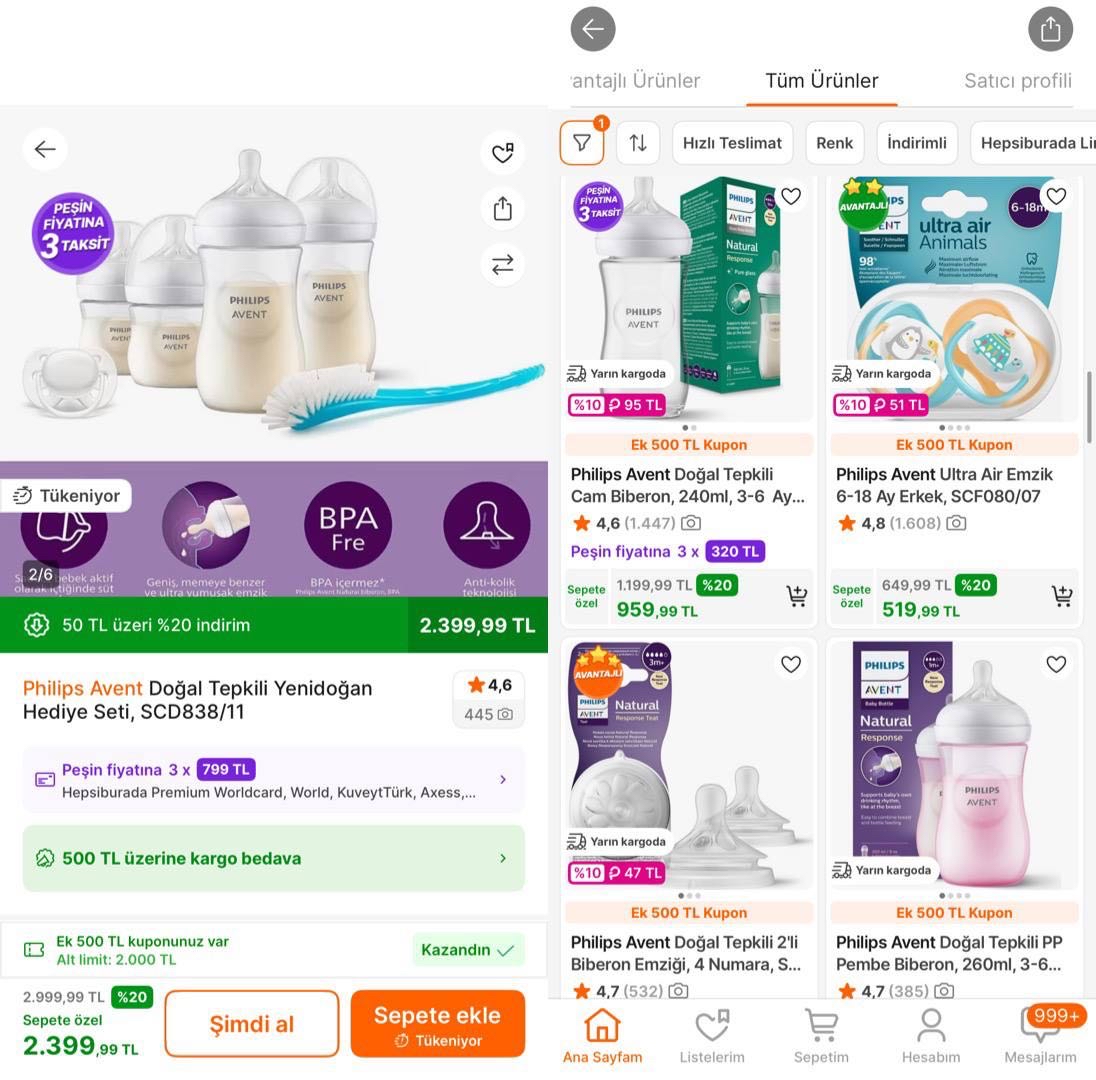This screenshot has height=1080, width=1096.
Task: Open the Renk filter dropdown
Action: point(835,143)
